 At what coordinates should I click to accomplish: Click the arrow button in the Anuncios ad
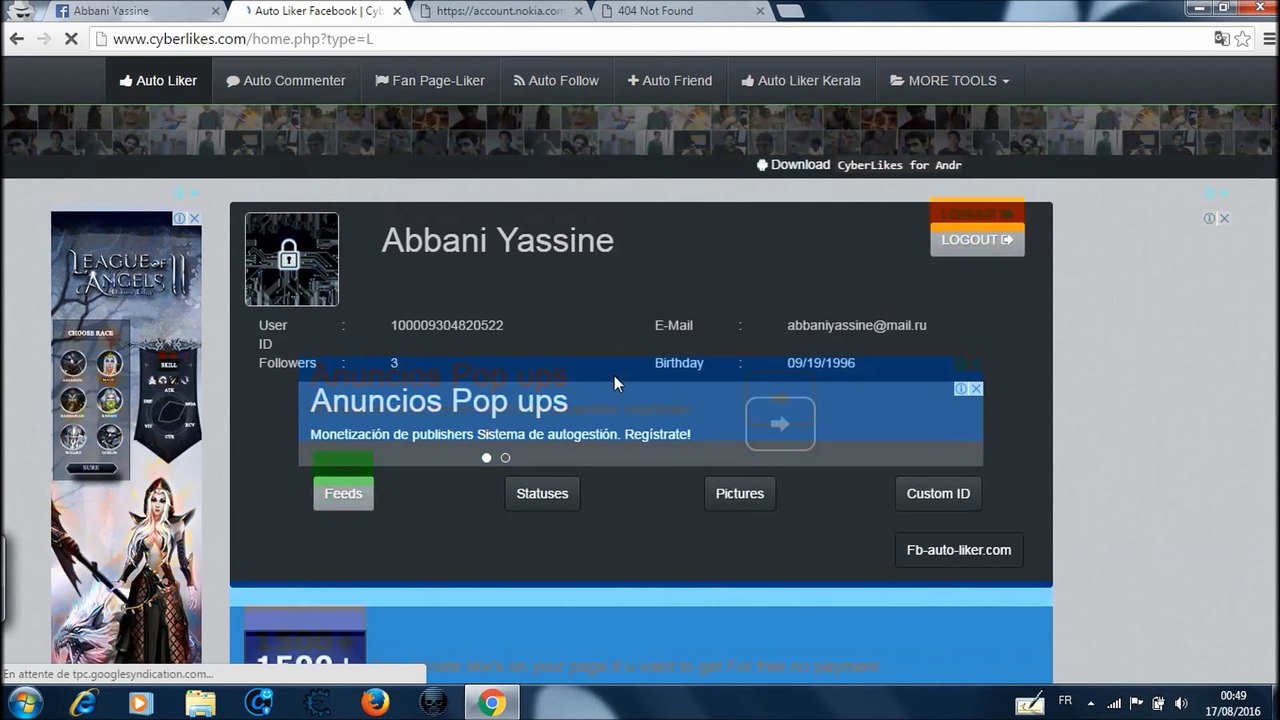pyautogui.click(x=780, y=424)
